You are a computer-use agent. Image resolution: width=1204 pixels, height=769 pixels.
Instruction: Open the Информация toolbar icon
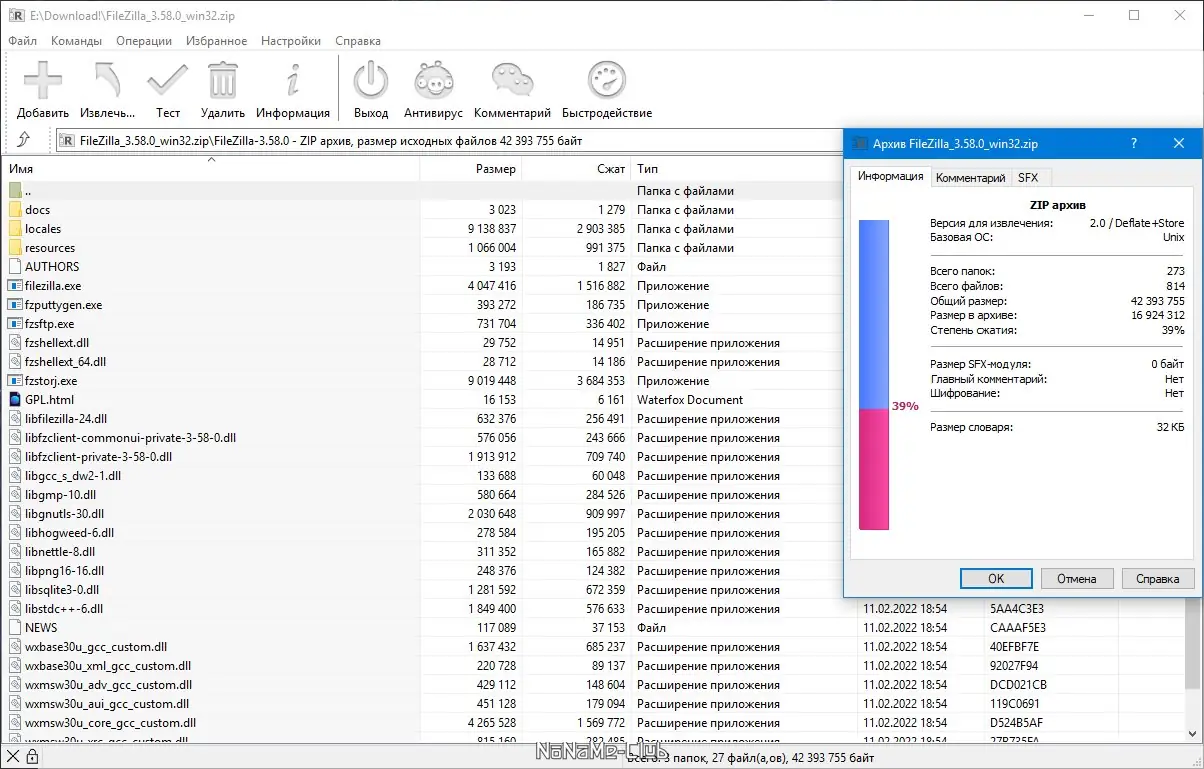(292, 81)
